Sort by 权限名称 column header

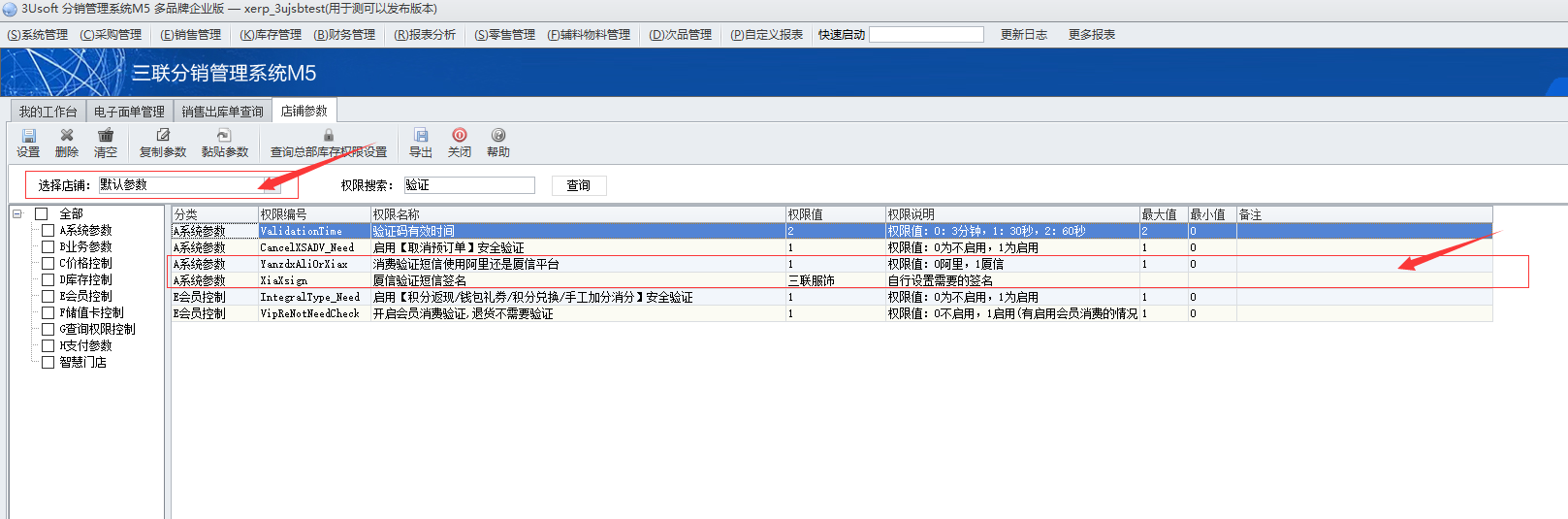pyautogui.click(x=578, y=214)
